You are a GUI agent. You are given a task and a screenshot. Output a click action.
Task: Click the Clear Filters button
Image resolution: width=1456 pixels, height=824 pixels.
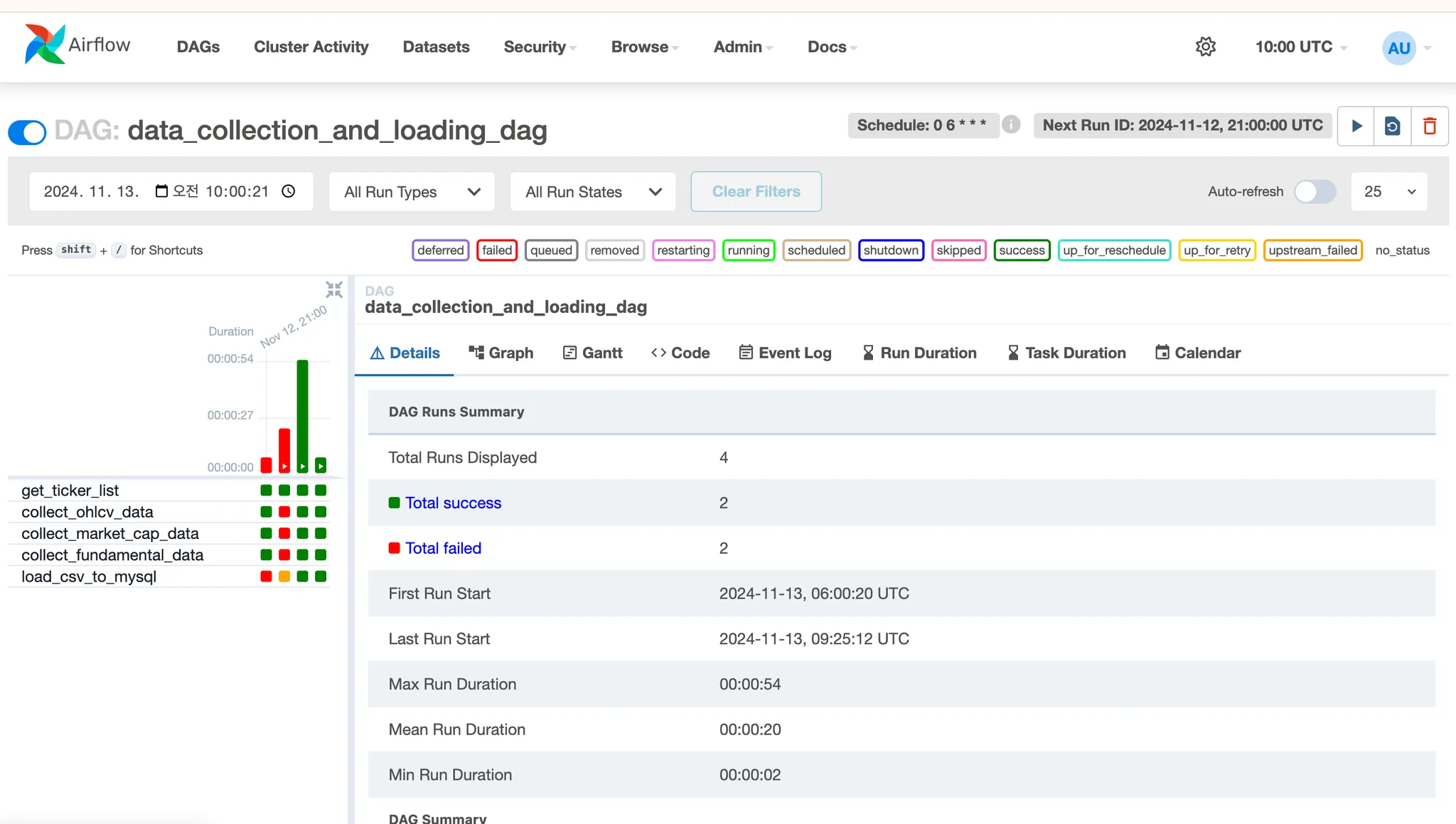[756, 191]
